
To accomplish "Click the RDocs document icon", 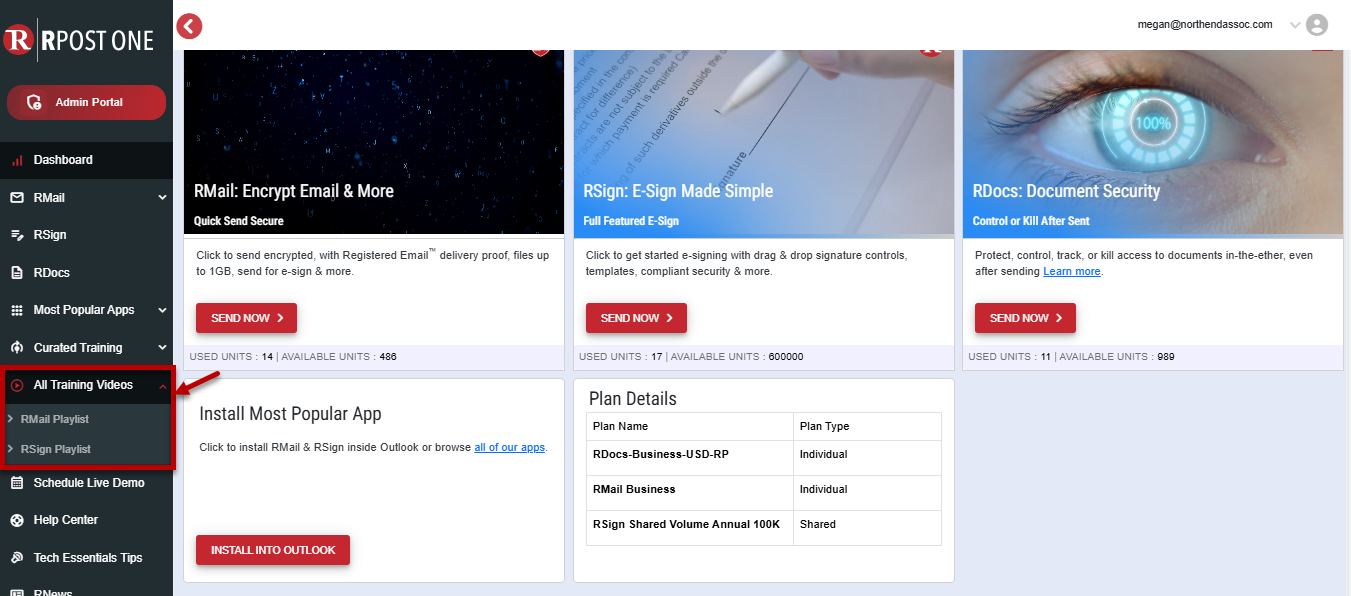I will 17,273.
